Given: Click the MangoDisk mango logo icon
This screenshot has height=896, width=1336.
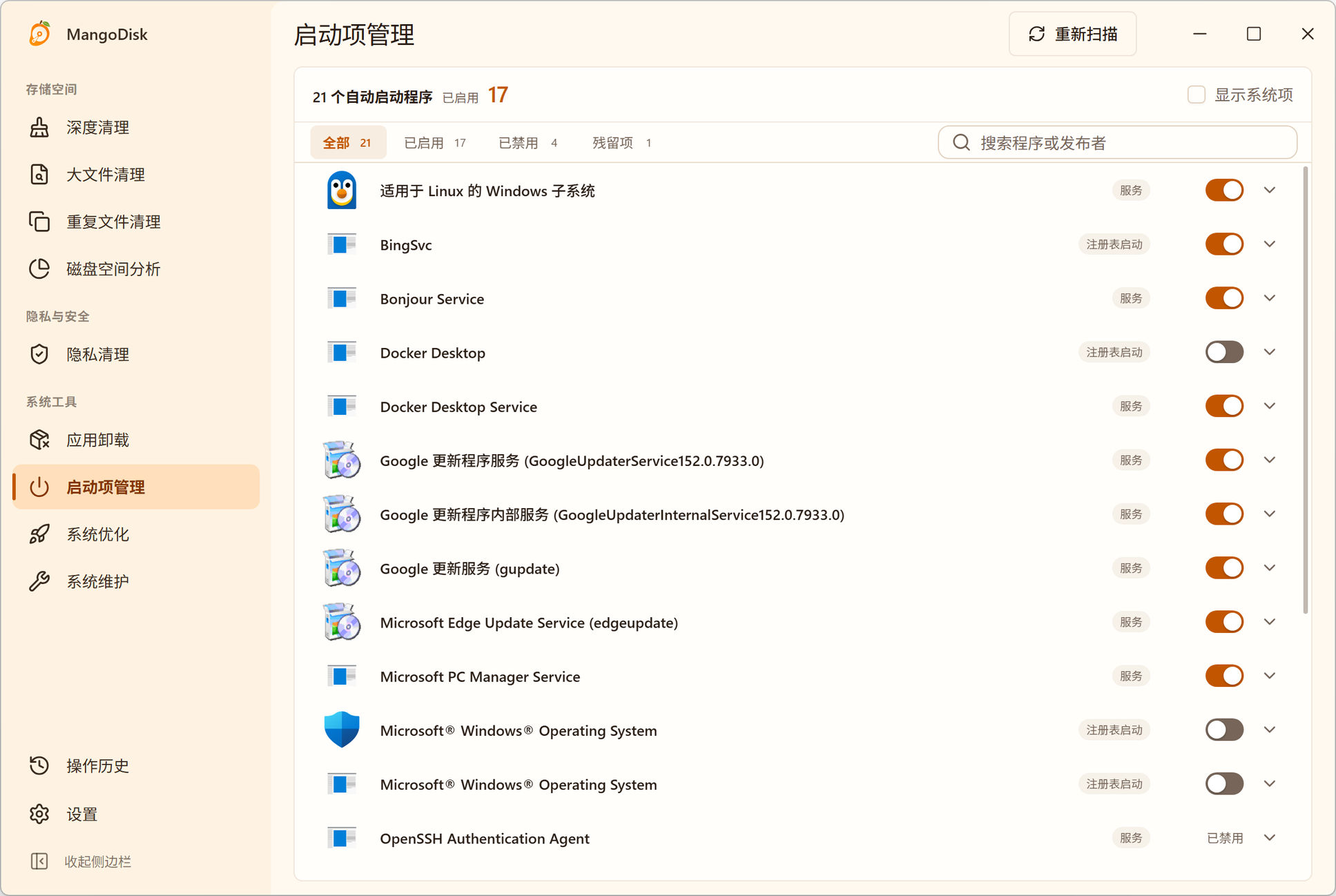Looking at the screenshot, I should tap(40, 34).
